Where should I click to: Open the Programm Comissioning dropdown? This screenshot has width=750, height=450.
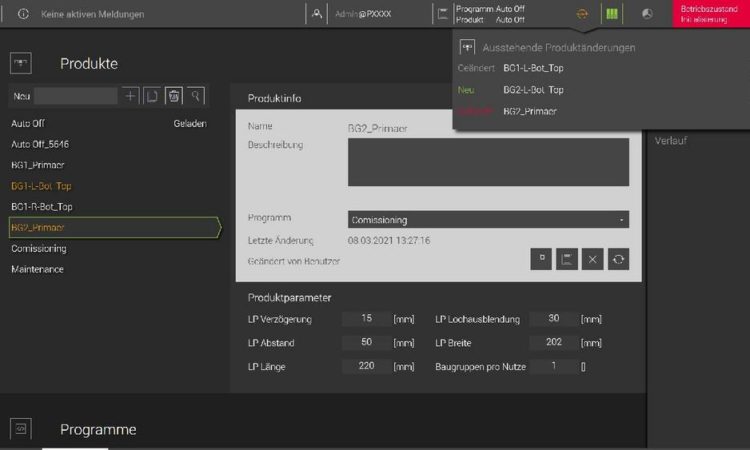point(488,220)
